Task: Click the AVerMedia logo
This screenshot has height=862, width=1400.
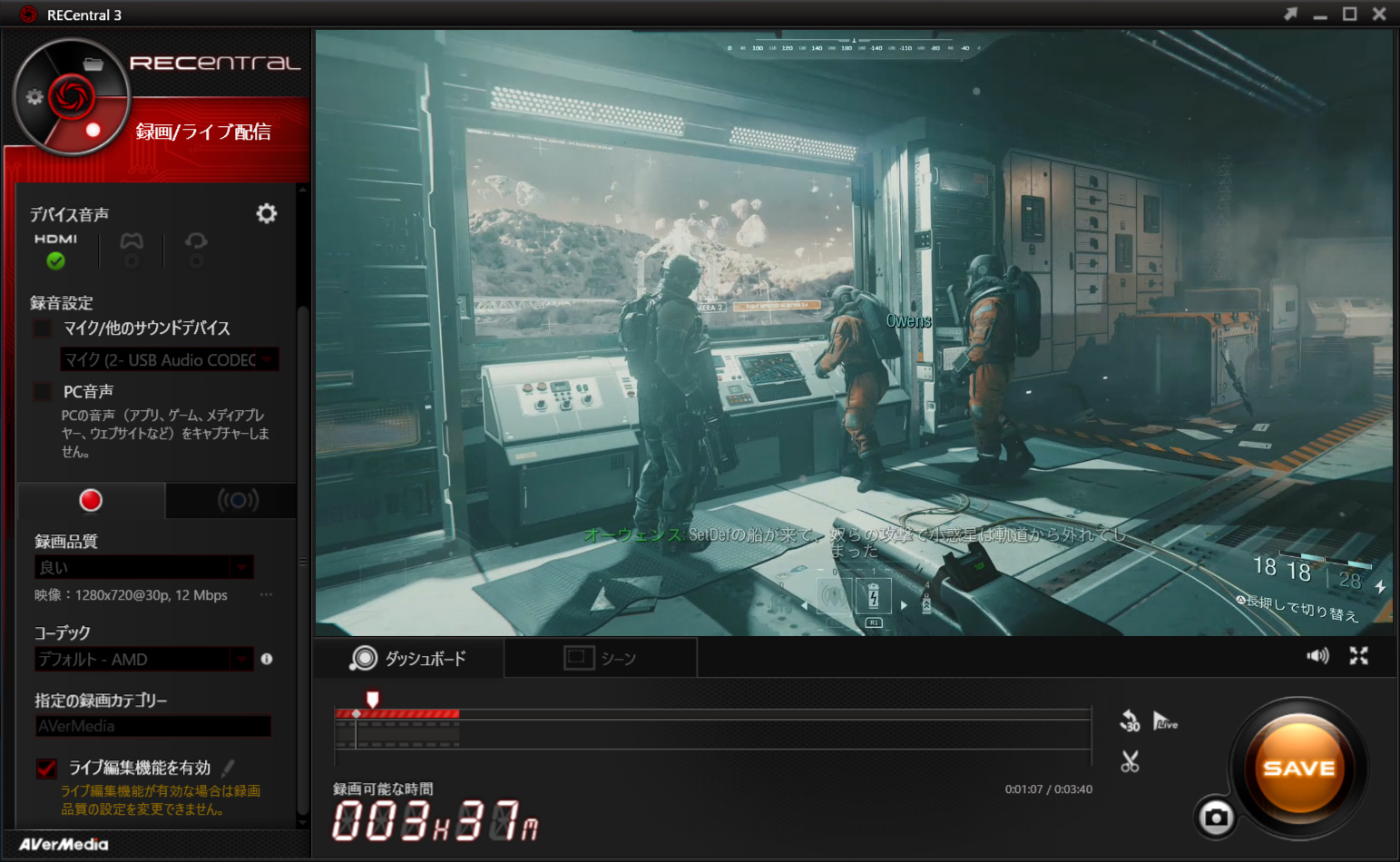Action: tap(64, 844)
